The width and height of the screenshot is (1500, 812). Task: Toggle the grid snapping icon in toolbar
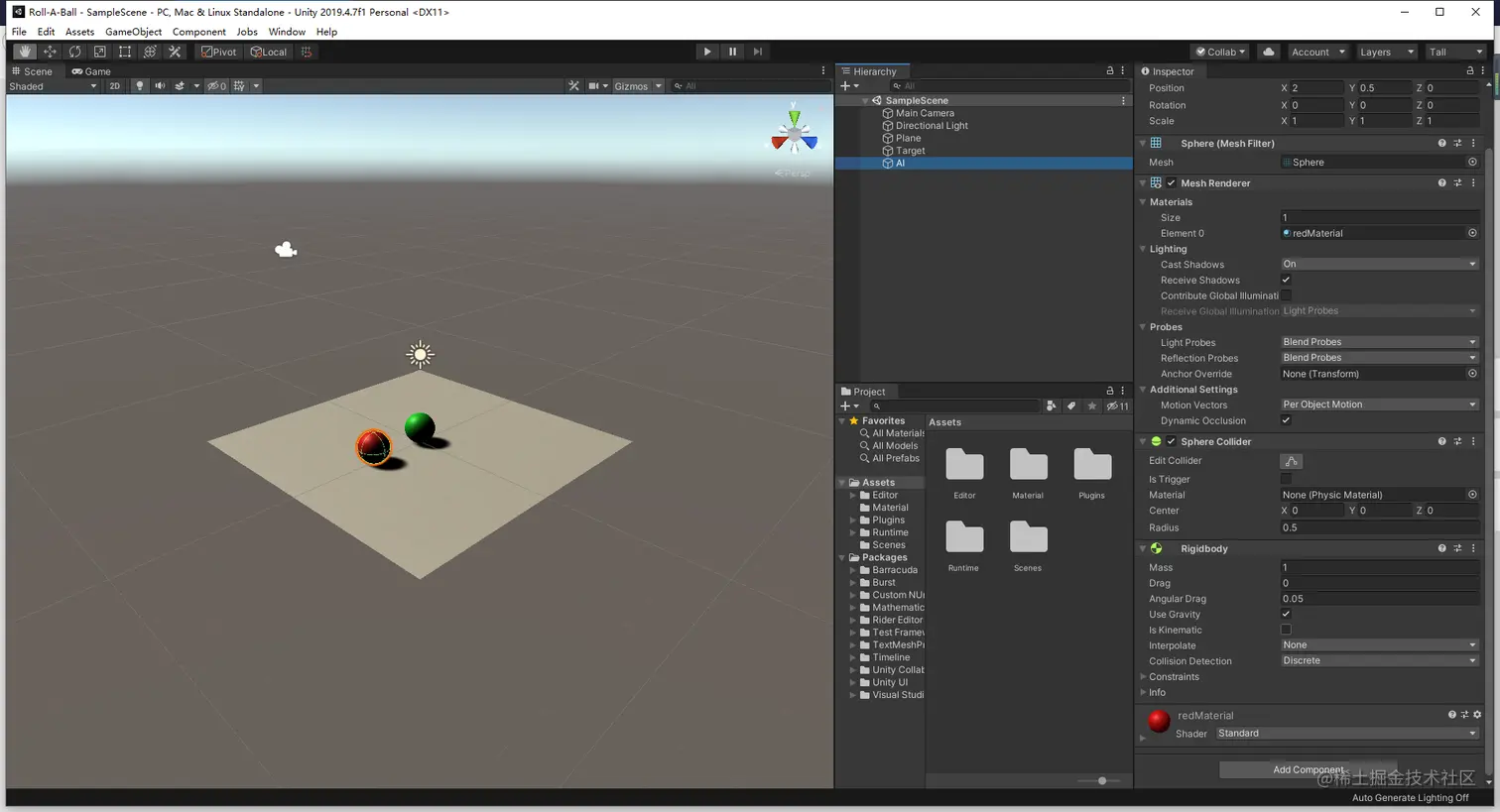[307, 52]
